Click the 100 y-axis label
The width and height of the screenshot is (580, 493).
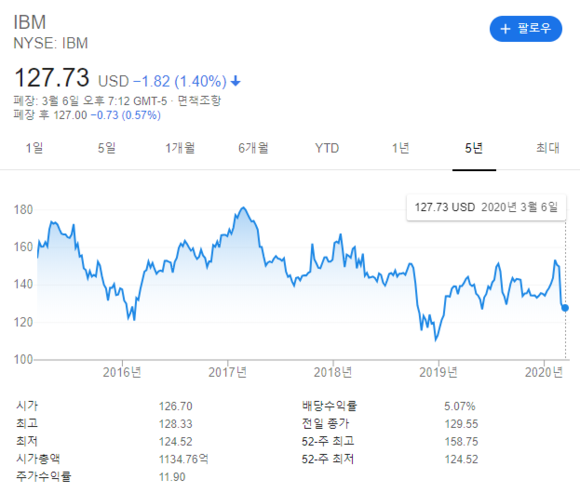(23, 359)
